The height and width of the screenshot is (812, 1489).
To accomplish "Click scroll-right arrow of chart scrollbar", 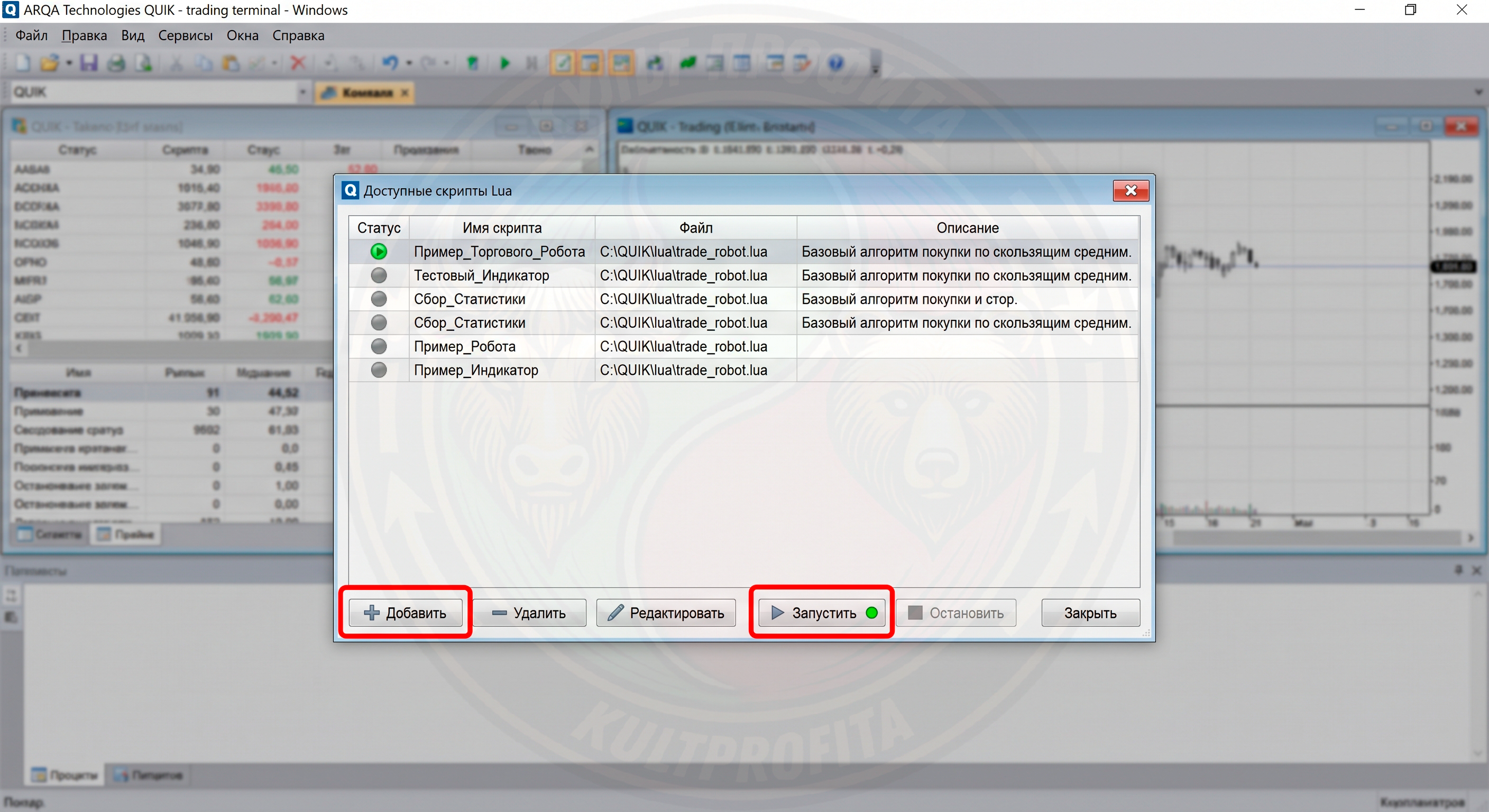I will point(1471,538).
